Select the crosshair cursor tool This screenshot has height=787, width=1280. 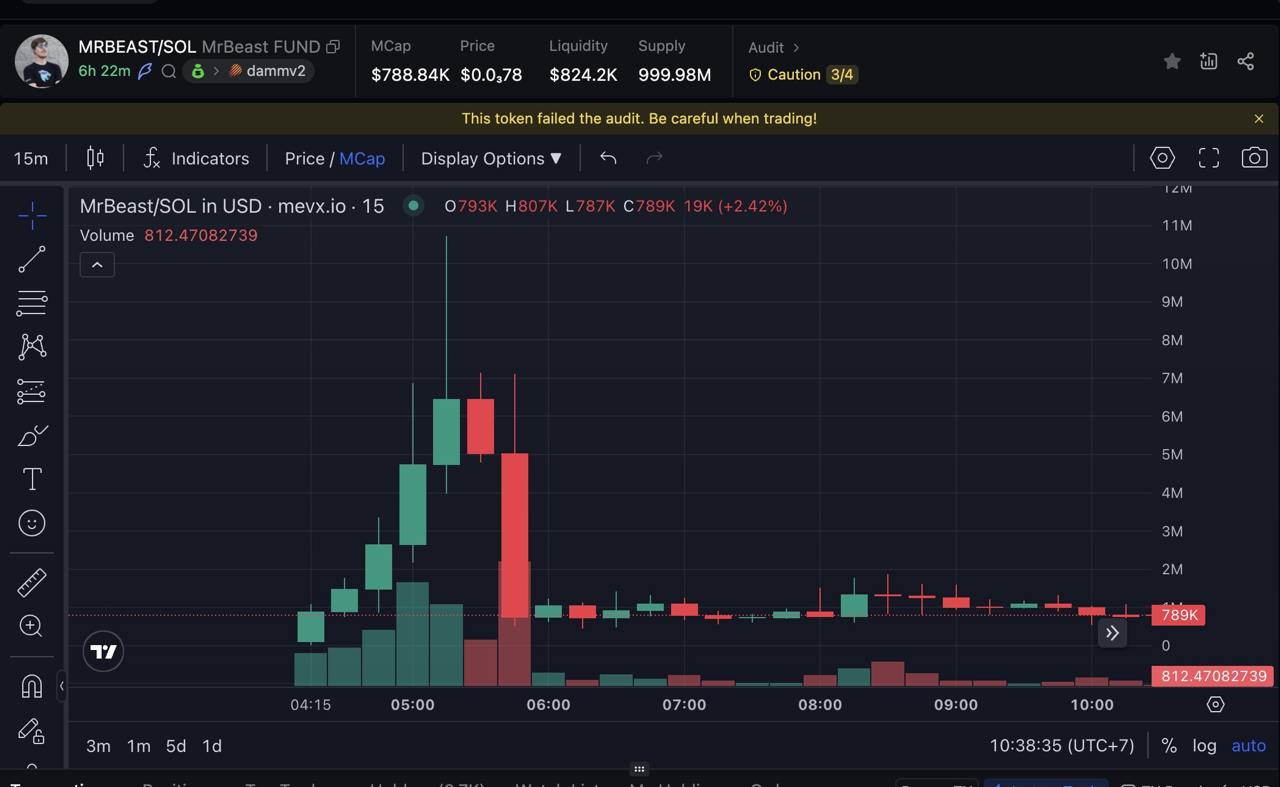pos(32,215)
